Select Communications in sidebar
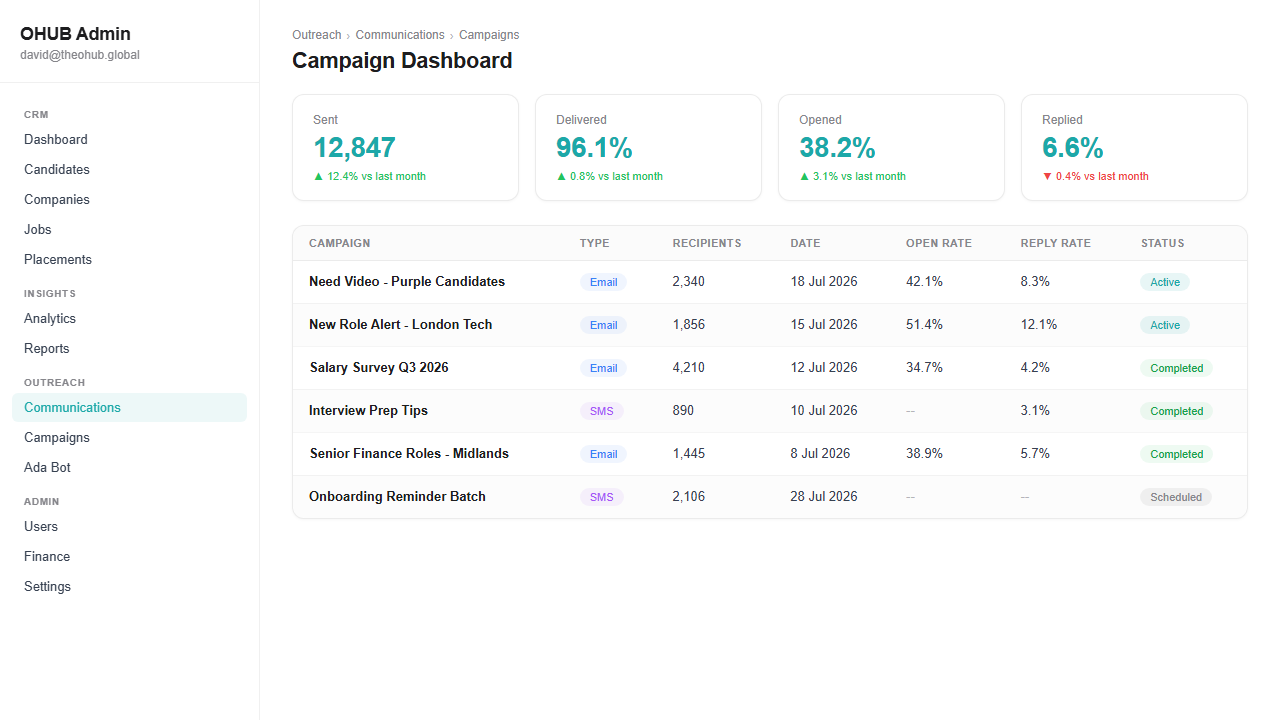1280x720 pixels. pos(129,408)
